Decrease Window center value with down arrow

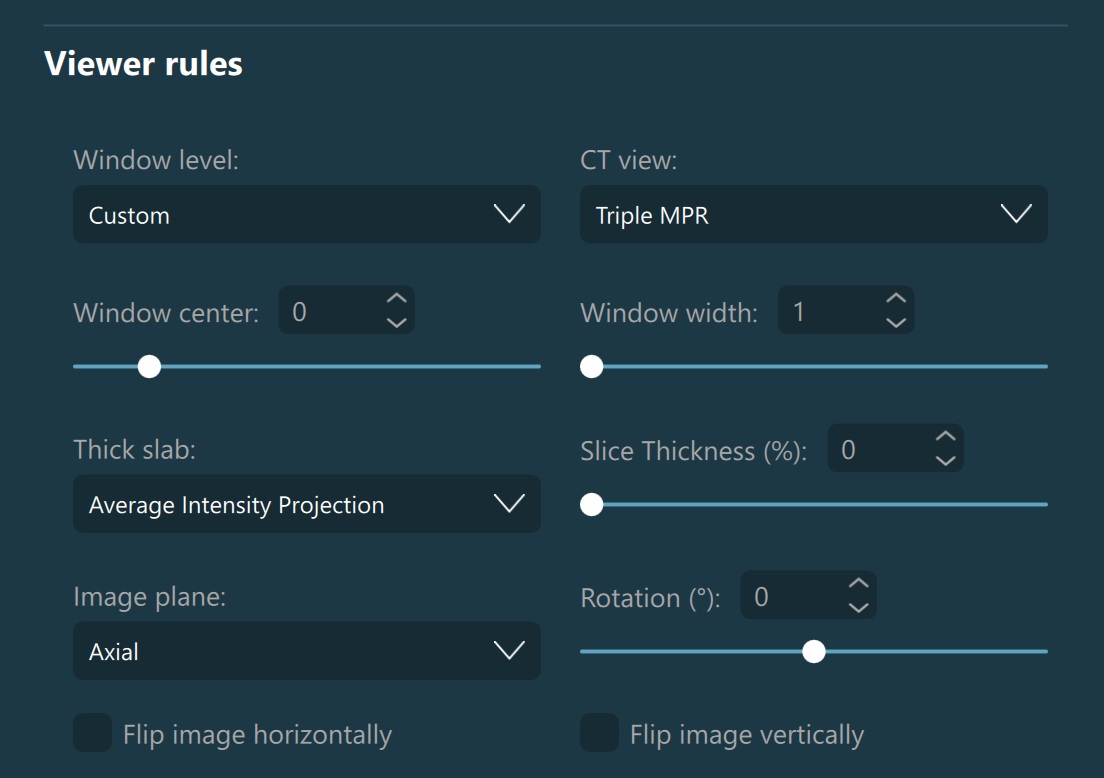[x=396, y=323]
